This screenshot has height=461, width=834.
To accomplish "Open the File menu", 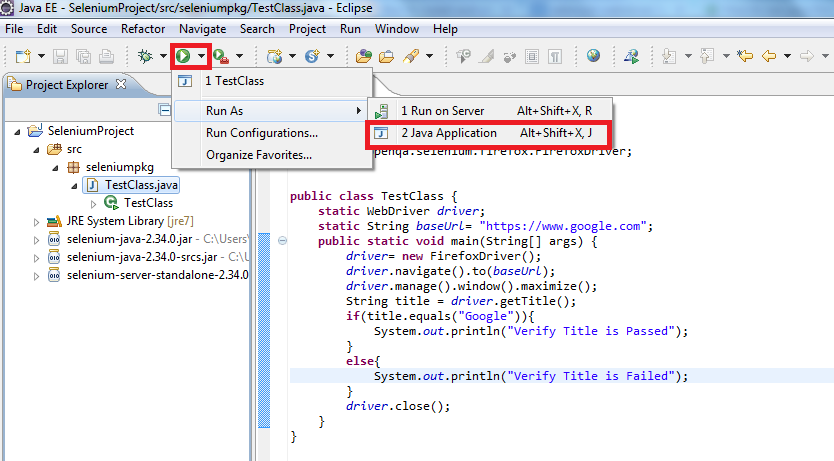I will (x=14, y=29).
